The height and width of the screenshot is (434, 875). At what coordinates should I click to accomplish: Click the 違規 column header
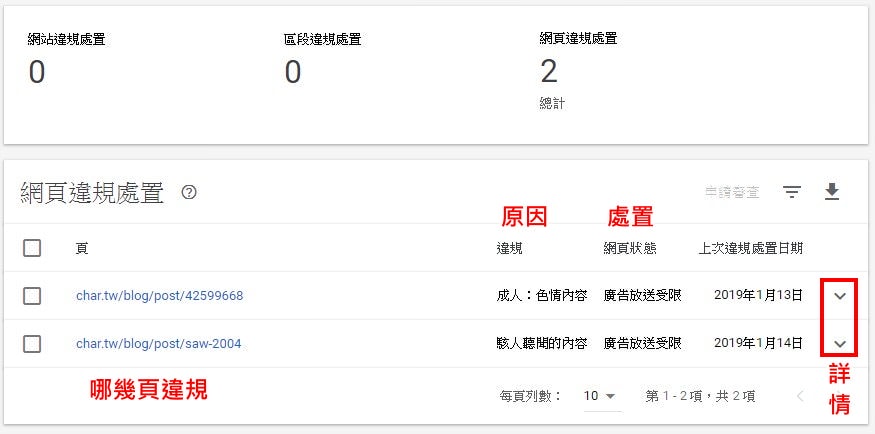pos(509,248)
